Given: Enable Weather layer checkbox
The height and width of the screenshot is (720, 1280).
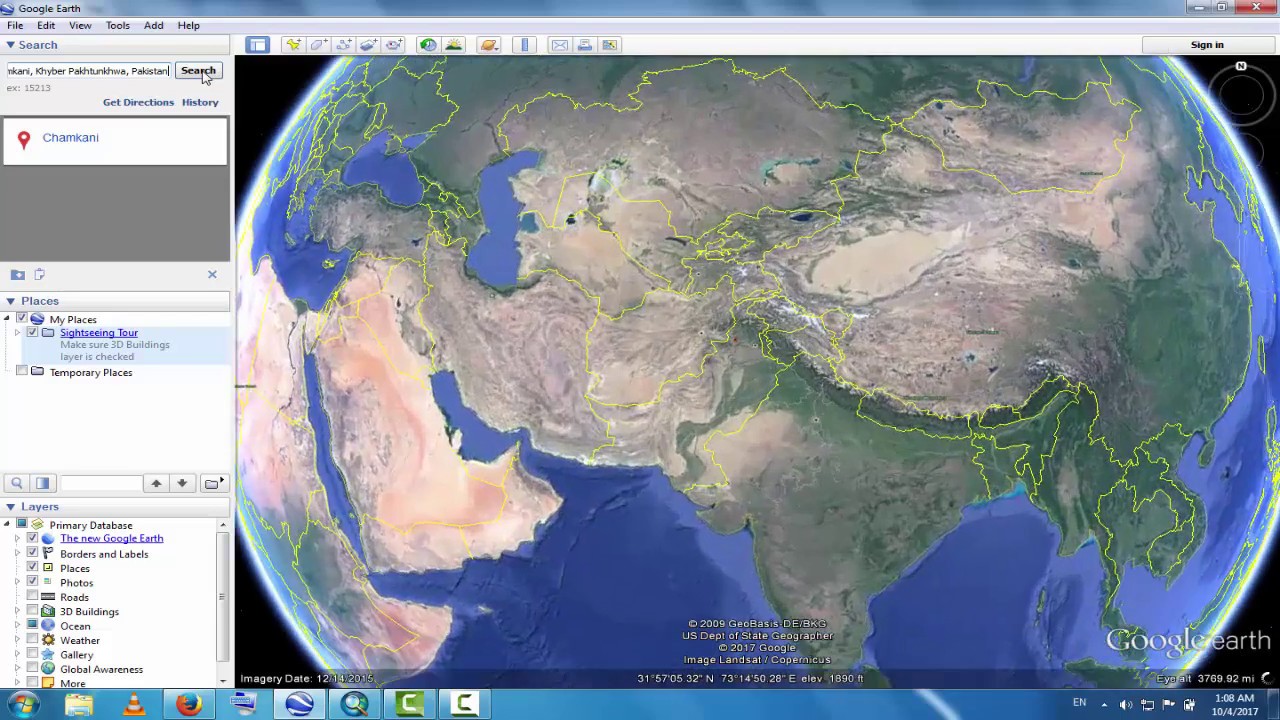Looking at the screenshot, I should point(32,640).
